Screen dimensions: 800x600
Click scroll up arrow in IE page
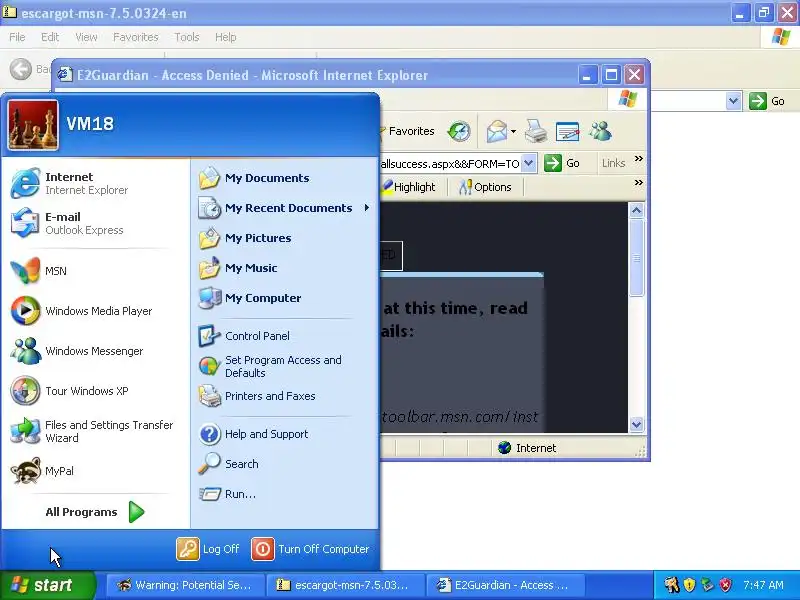[636, 210]
